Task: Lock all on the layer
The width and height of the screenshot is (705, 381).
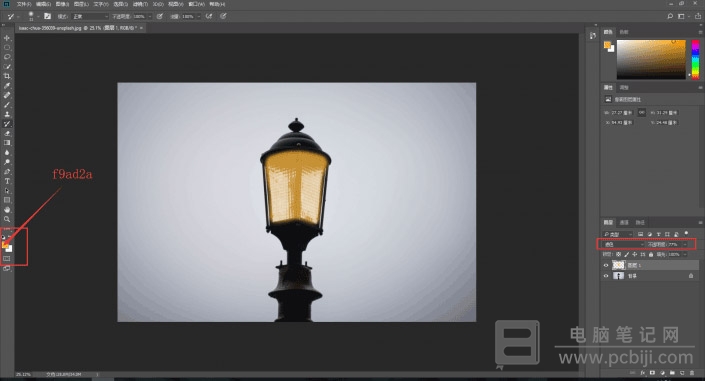Action: 651,255
